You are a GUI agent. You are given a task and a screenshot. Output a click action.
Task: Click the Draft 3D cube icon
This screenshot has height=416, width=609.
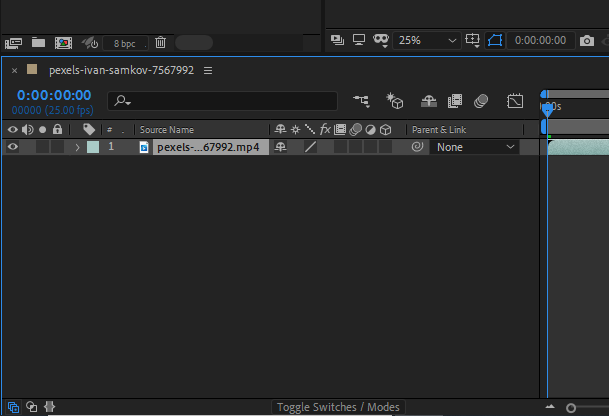coord(395,101)
